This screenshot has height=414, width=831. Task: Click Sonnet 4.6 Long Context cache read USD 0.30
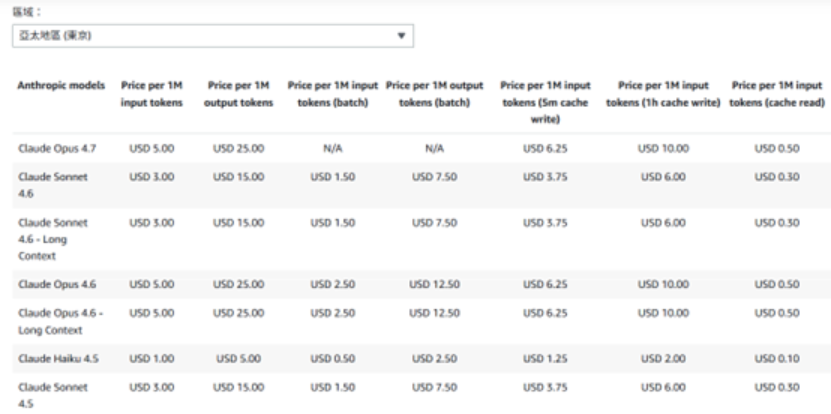[777, 223]
